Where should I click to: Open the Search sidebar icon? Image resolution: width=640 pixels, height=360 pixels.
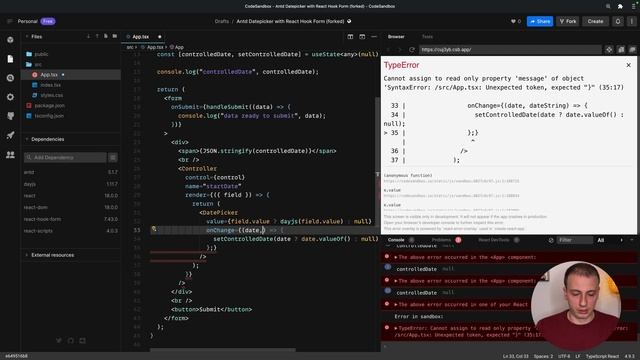coord(10,78)
